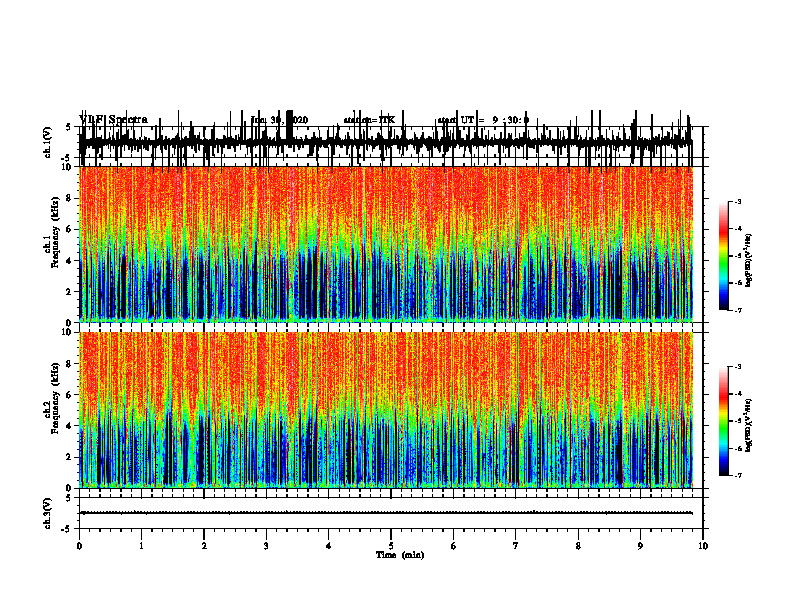Click the 'VLF Spectra' plot title
The height and width of the screenshot is (612, 792).
[x=114, y=120]
